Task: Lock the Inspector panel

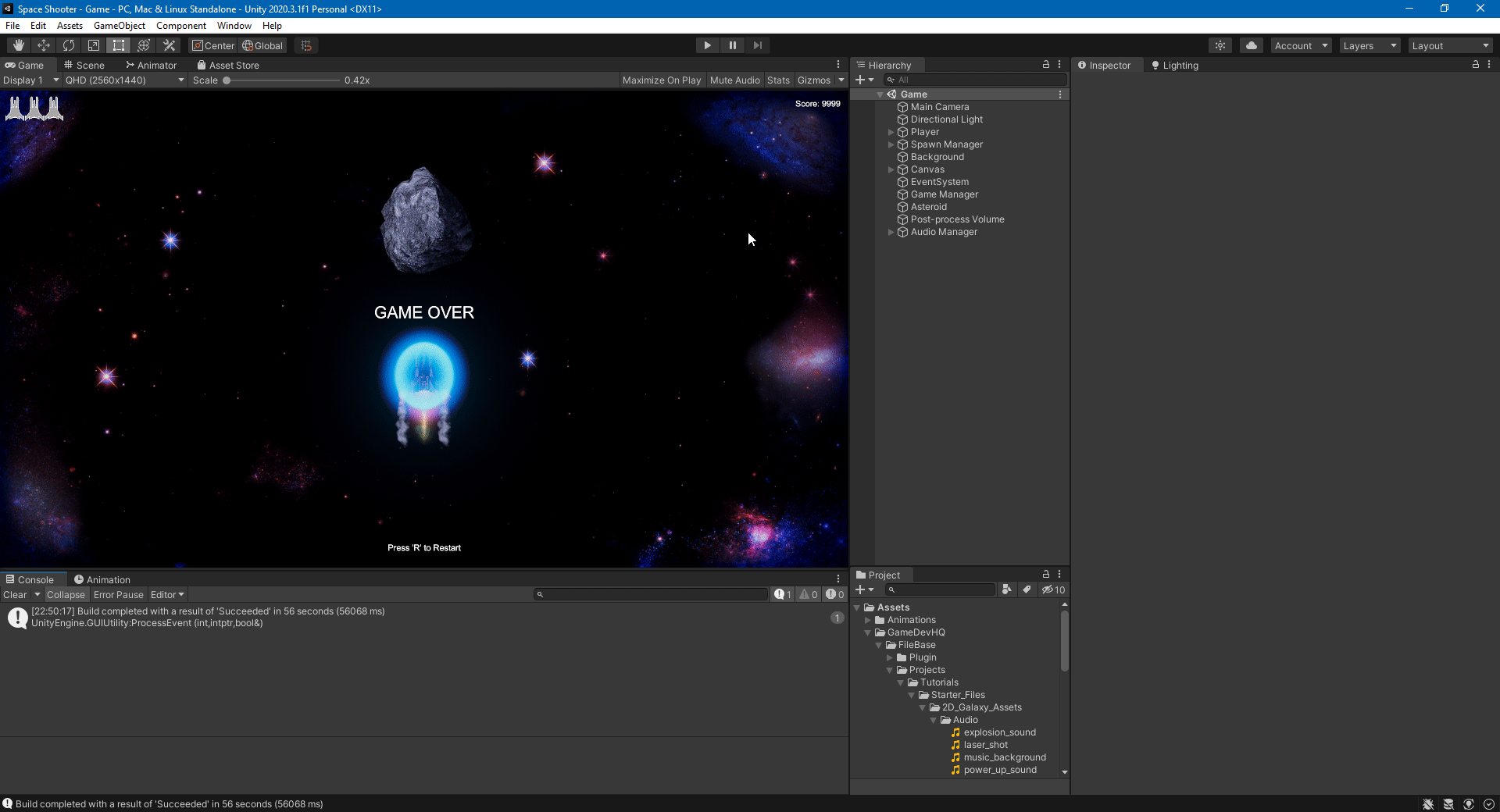Action: click(x=1476, y=64)
